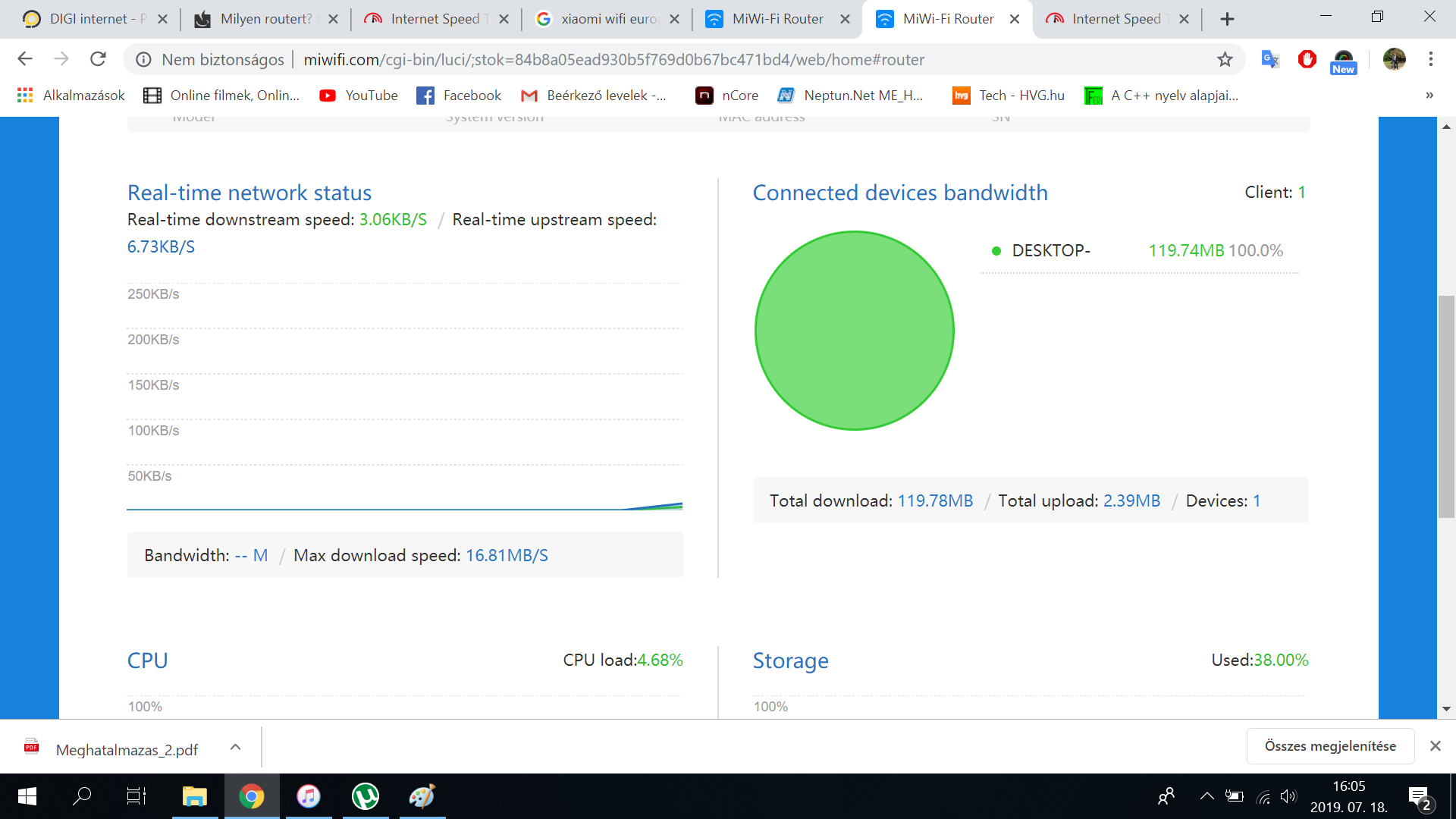Bookmark this page with star icon
The height and width of the screenshot is (819, 1456).
point(1225,59)
